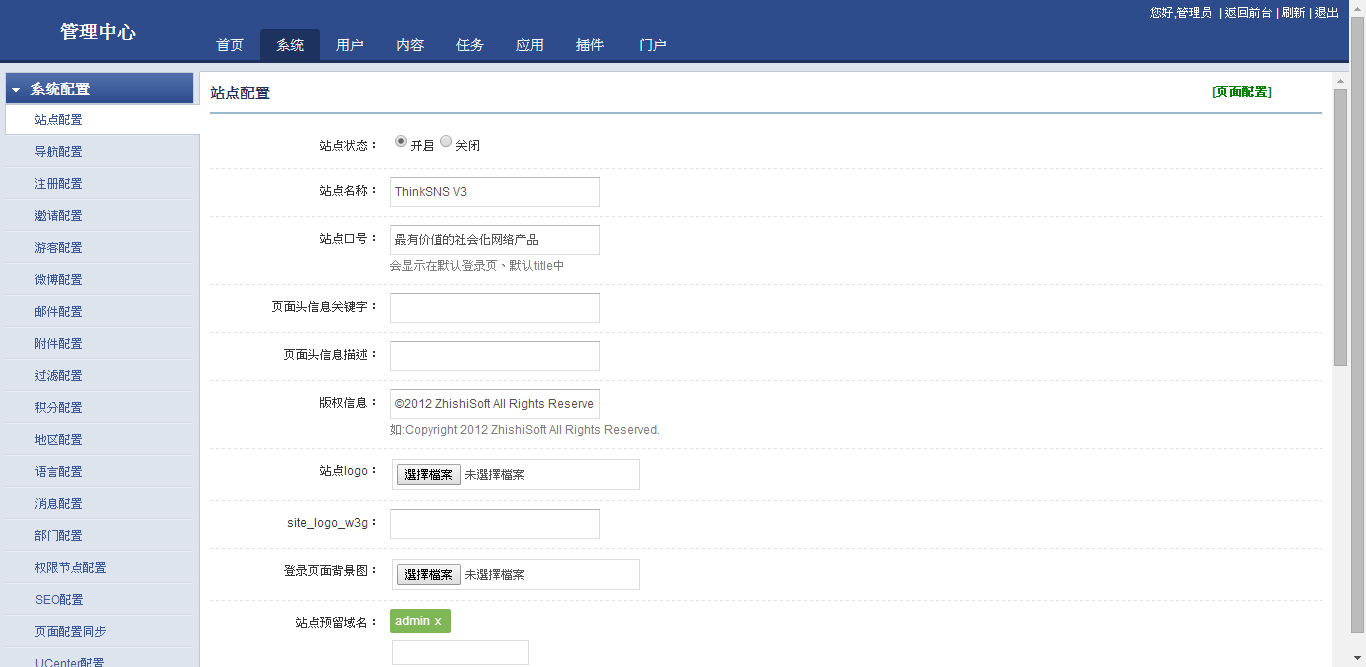1366x667 pixels.
Task: Focus the 页面头信息关键字 input field
Action: coord(494,308)
